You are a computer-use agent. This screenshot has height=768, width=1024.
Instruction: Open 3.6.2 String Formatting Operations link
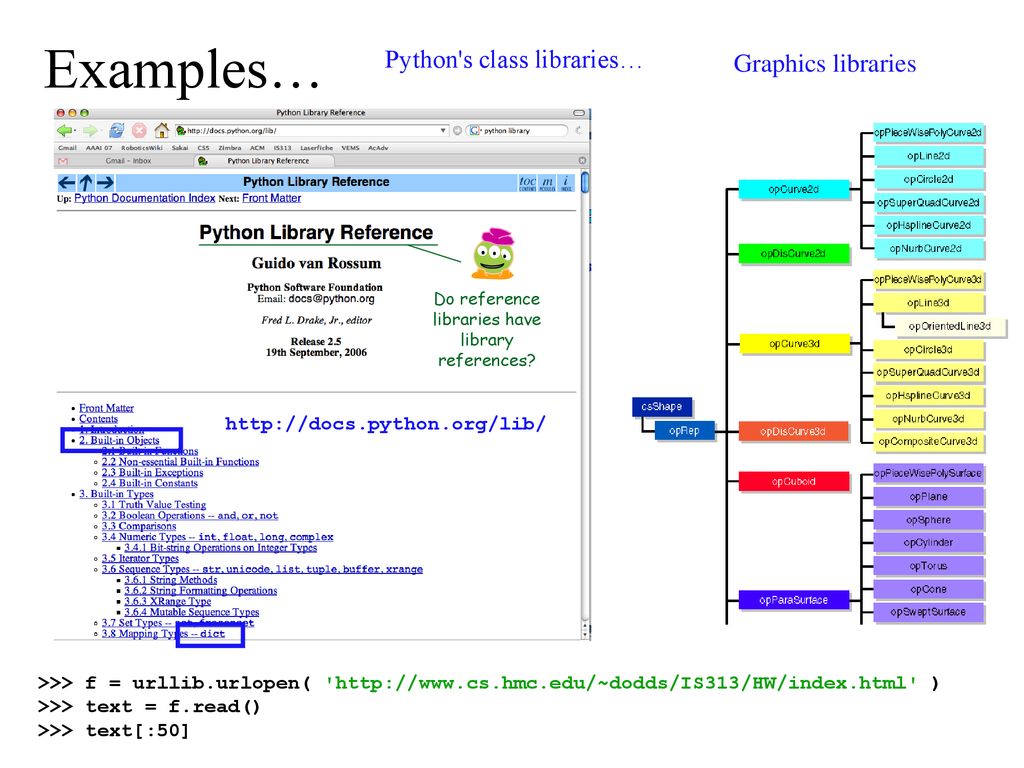tap(200, 590)
